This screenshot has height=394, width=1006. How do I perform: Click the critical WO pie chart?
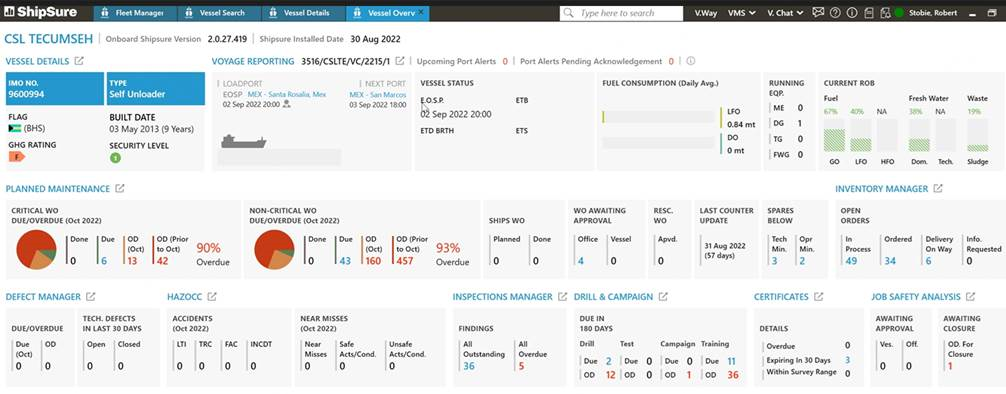click(37, 250)
